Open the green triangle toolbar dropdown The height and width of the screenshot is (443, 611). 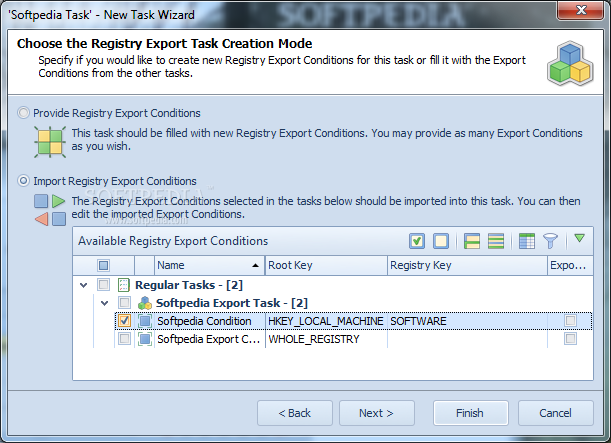coord(579,238)
